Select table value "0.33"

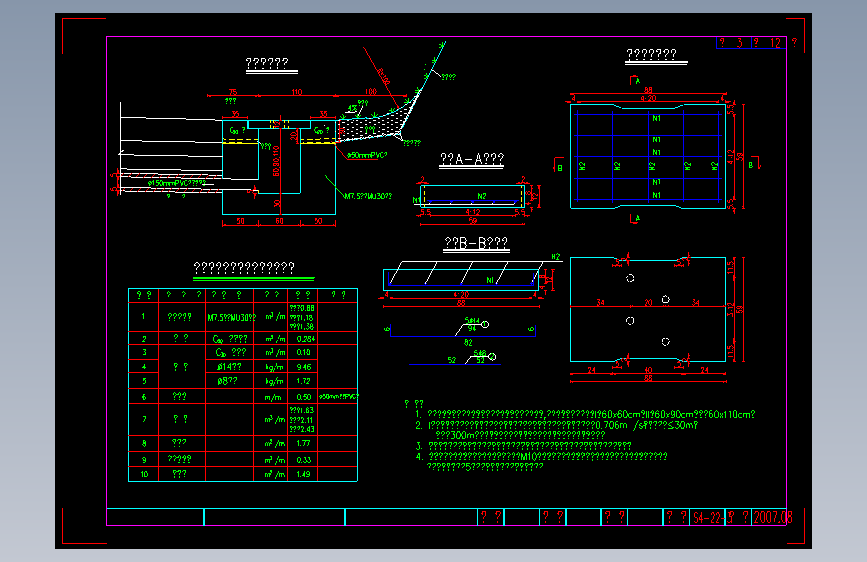304,460
